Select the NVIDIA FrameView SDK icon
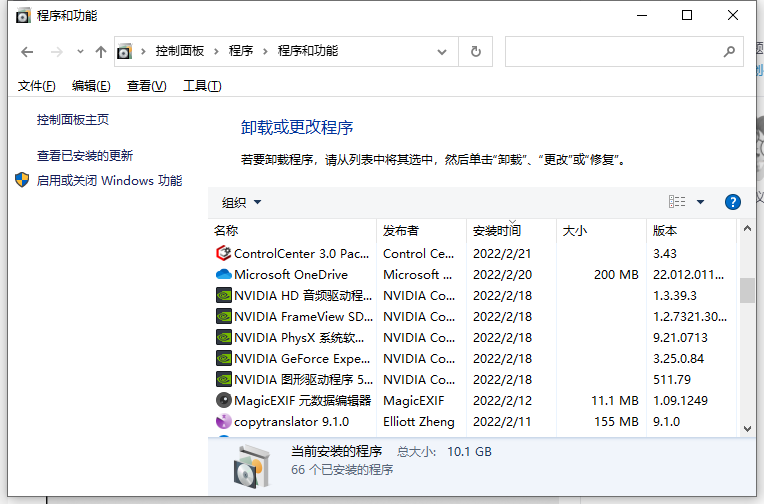The height and width of the screenshot is (504, 764). coord(224,316)
